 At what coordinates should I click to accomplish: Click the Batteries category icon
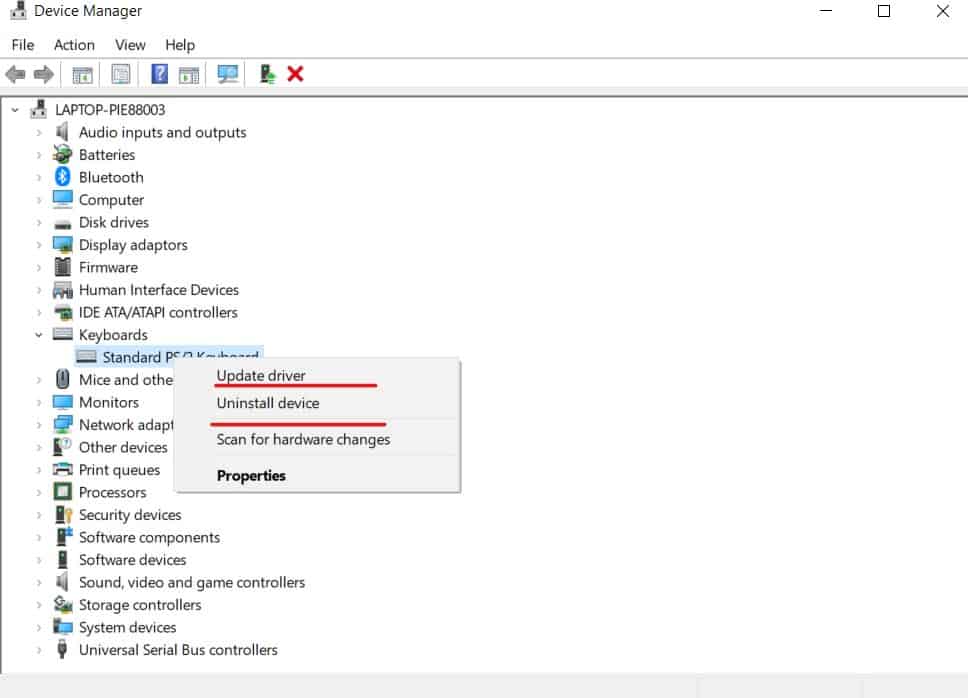pos(60,154)
